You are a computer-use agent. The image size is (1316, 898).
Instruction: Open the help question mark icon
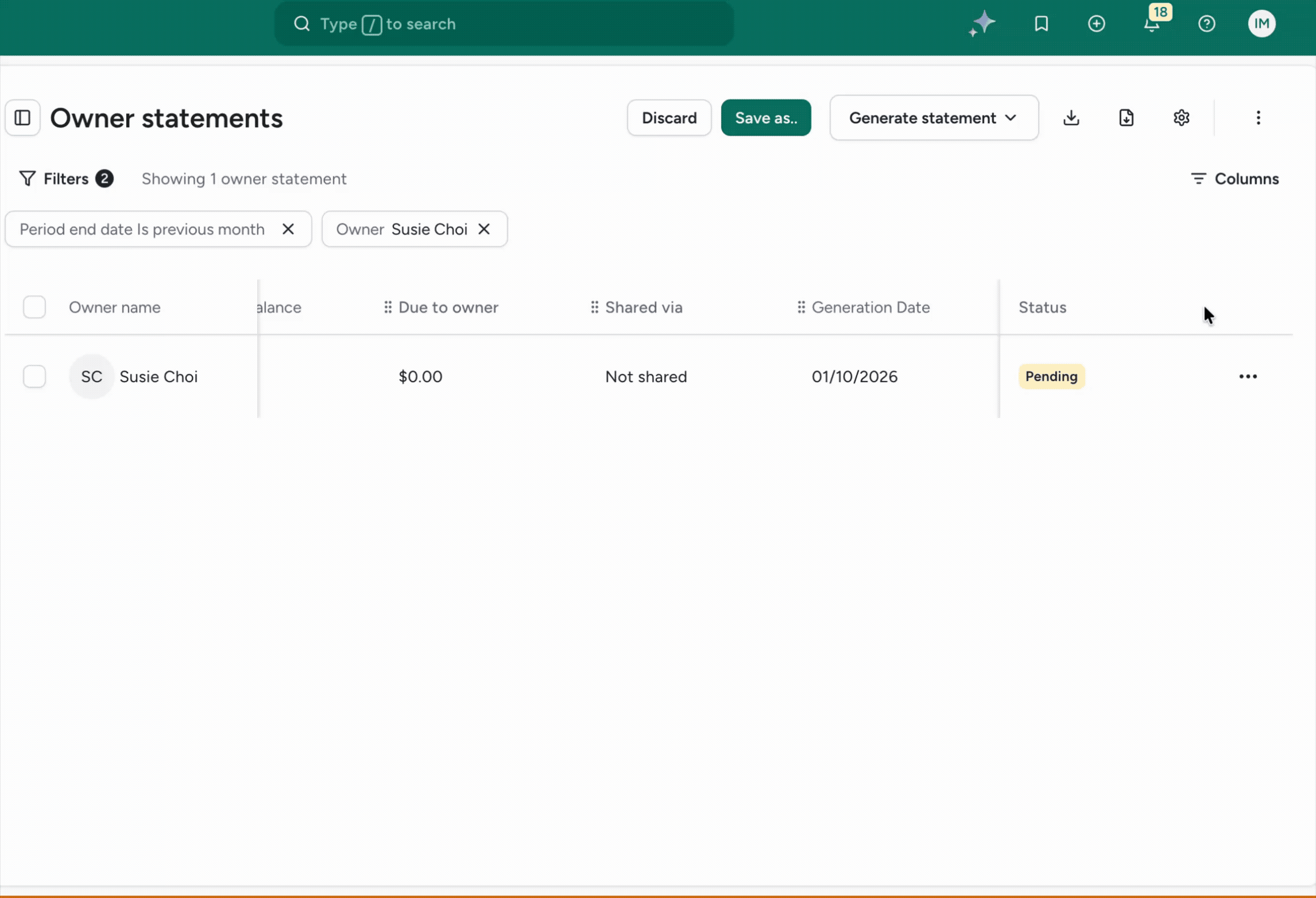pyautogui.click(x=1207, y=24)
